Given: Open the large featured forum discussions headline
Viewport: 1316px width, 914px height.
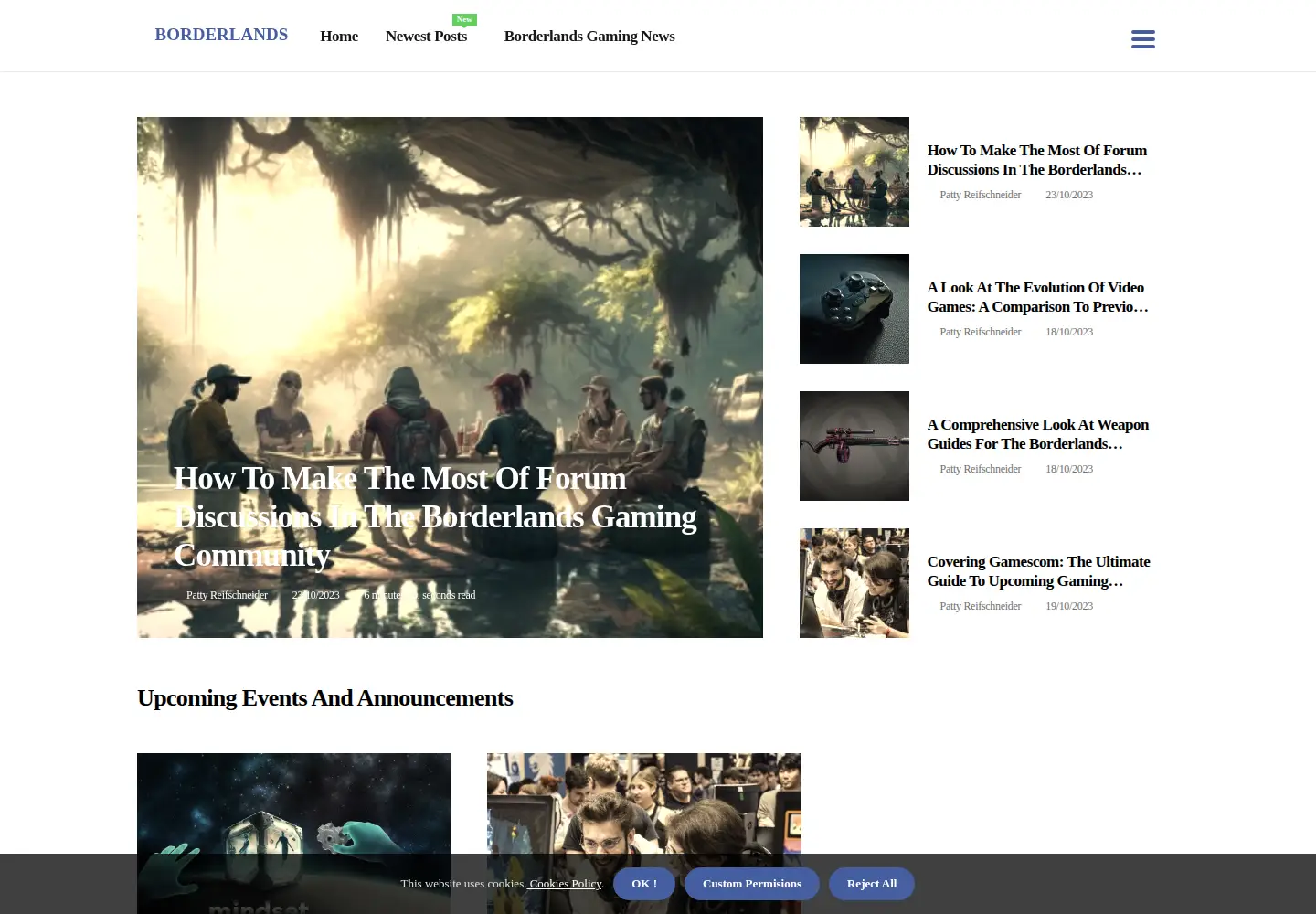Looking at the screenshot, I should tap(435, 516).
